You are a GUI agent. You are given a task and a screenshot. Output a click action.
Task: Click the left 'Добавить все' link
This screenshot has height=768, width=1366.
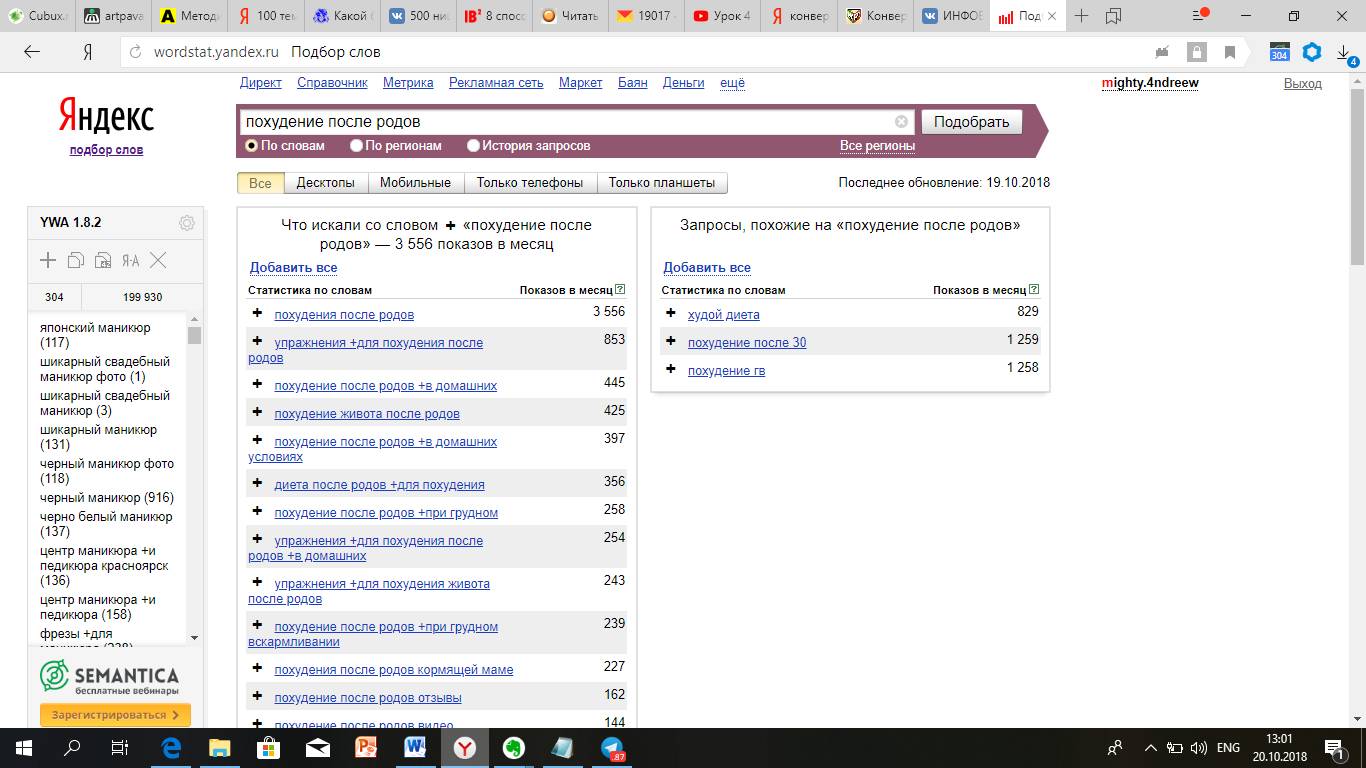(293, 267)
